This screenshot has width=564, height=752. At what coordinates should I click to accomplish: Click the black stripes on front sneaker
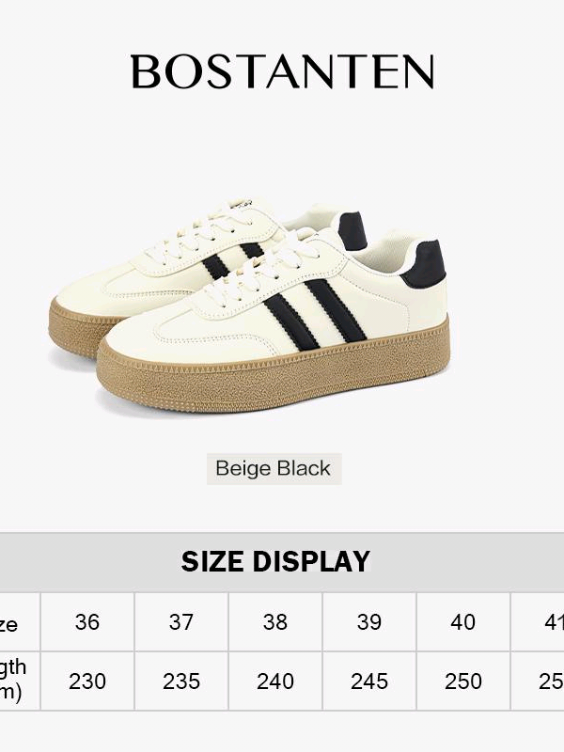coord(315,315)
